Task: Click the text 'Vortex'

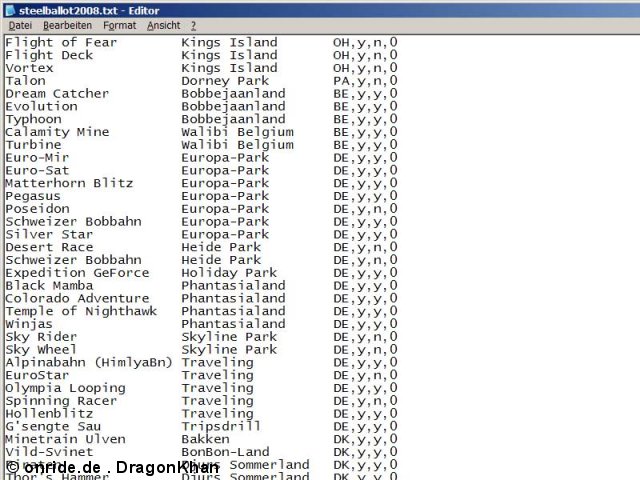Action: click(x=29, y=68)
